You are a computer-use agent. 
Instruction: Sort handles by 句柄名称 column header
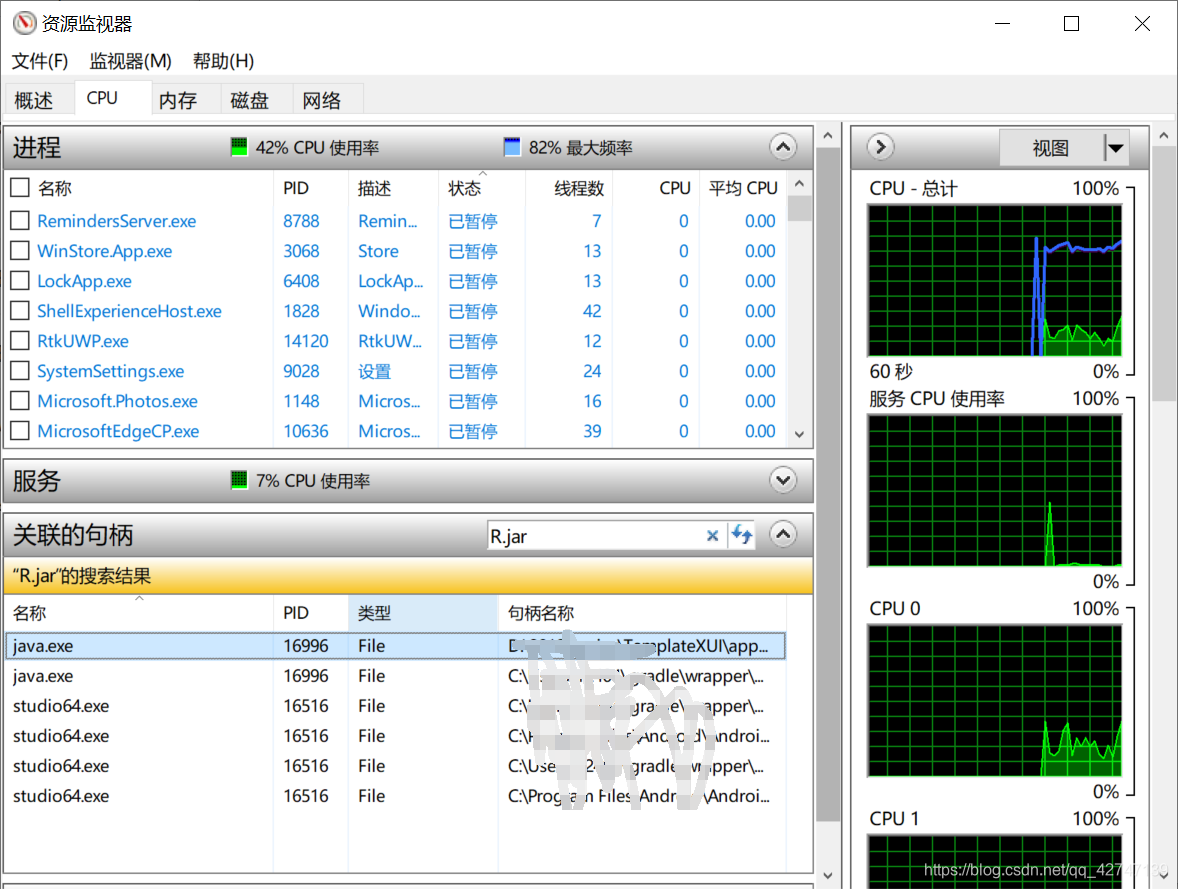[x=642, y=612]
